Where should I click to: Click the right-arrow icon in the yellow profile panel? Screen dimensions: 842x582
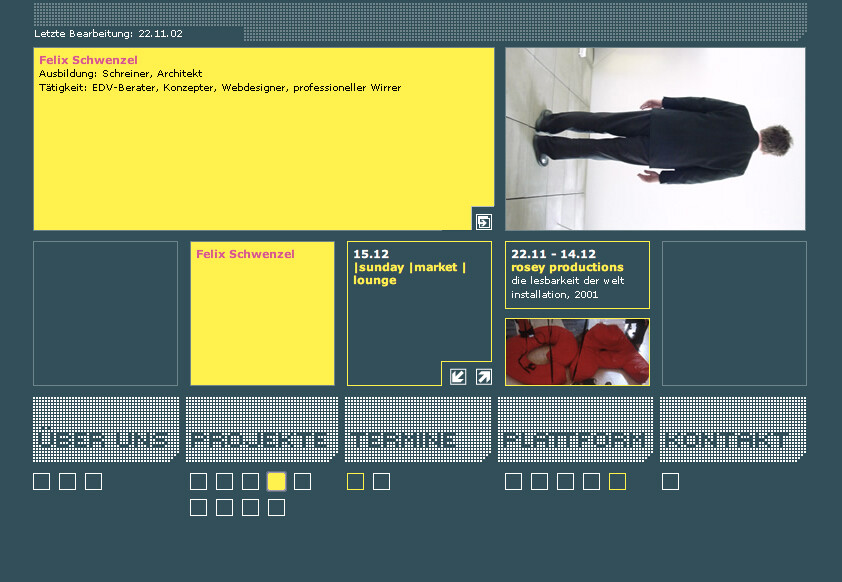pyautogui.click(x=484, y=222)
